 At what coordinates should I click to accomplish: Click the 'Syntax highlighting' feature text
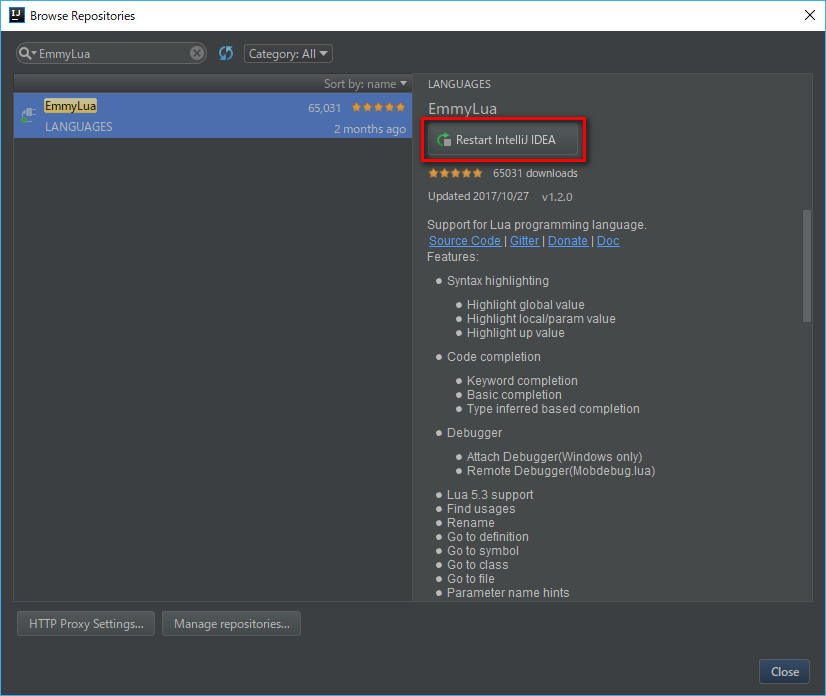click(498, 281)
